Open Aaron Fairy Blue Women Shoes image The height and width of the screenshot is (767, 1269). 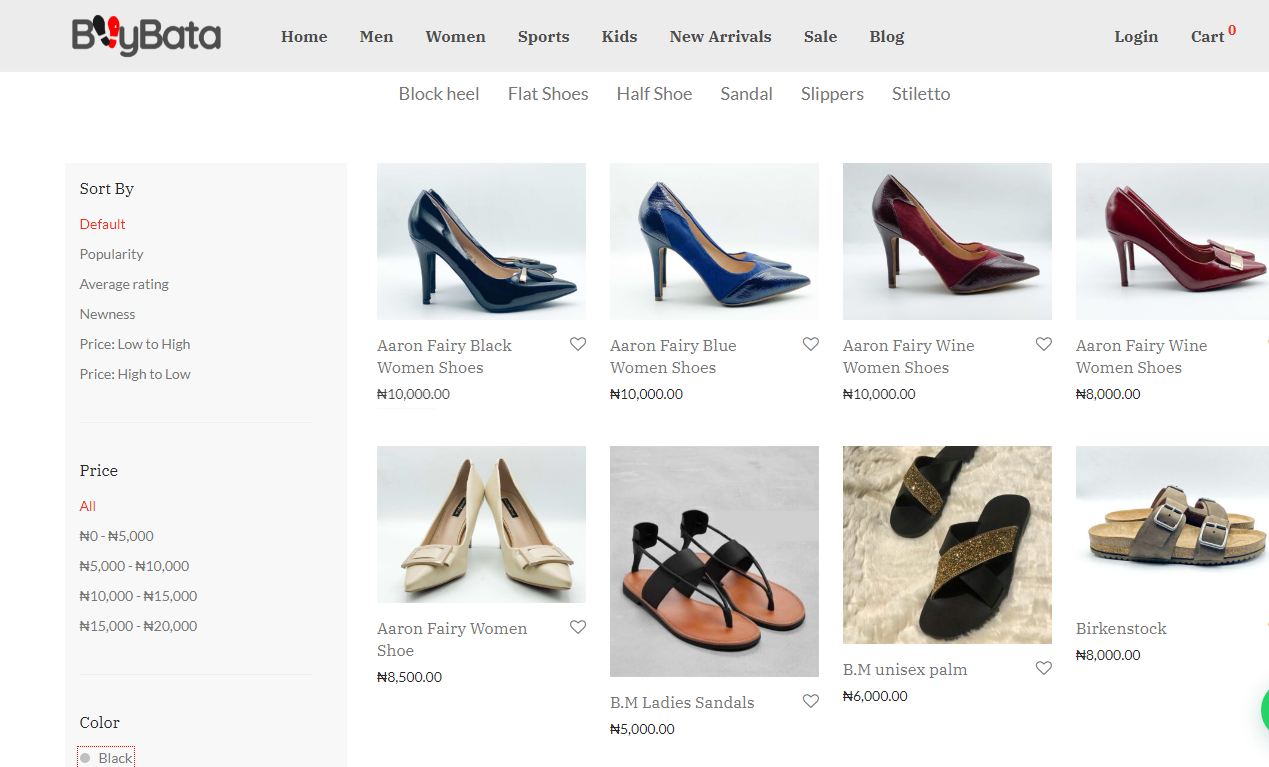coord(714,241)
